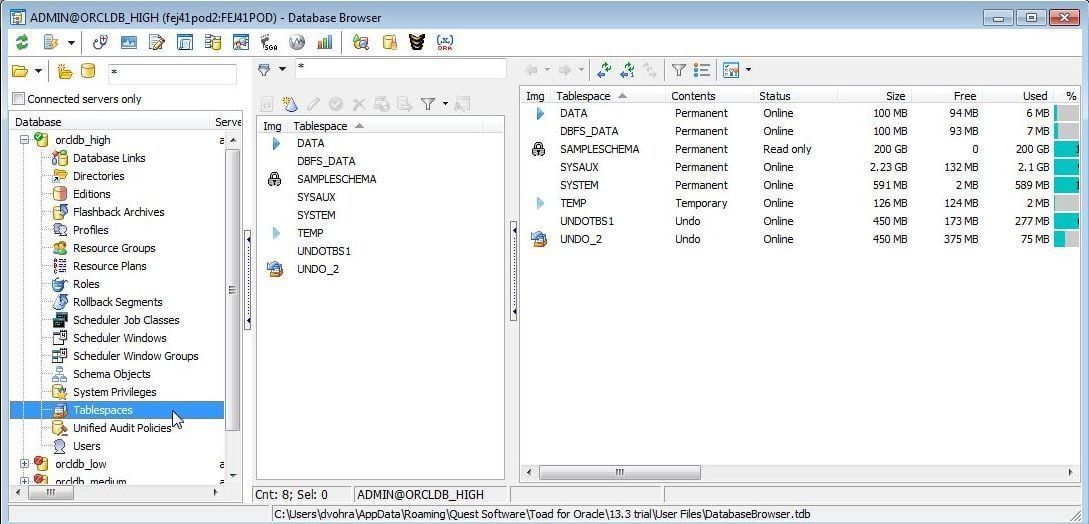Open Resource Plans tree item
This screenshot has width=1089, height=524.
pyautogui.click(x=110, y=266)
